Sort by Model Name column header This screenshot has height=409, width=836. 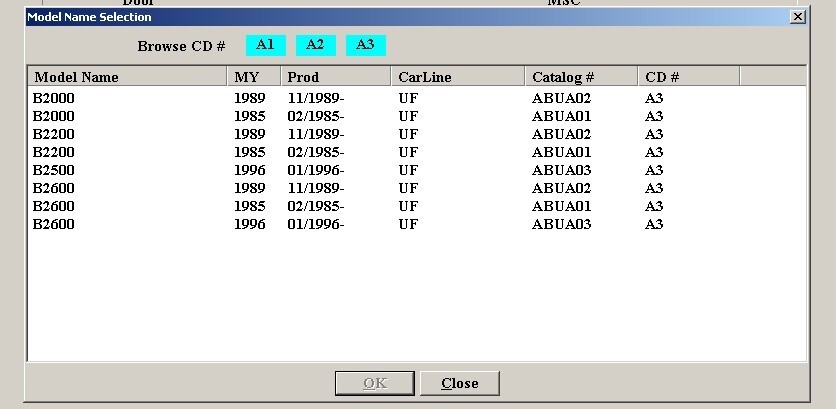(x=127, y=77)
